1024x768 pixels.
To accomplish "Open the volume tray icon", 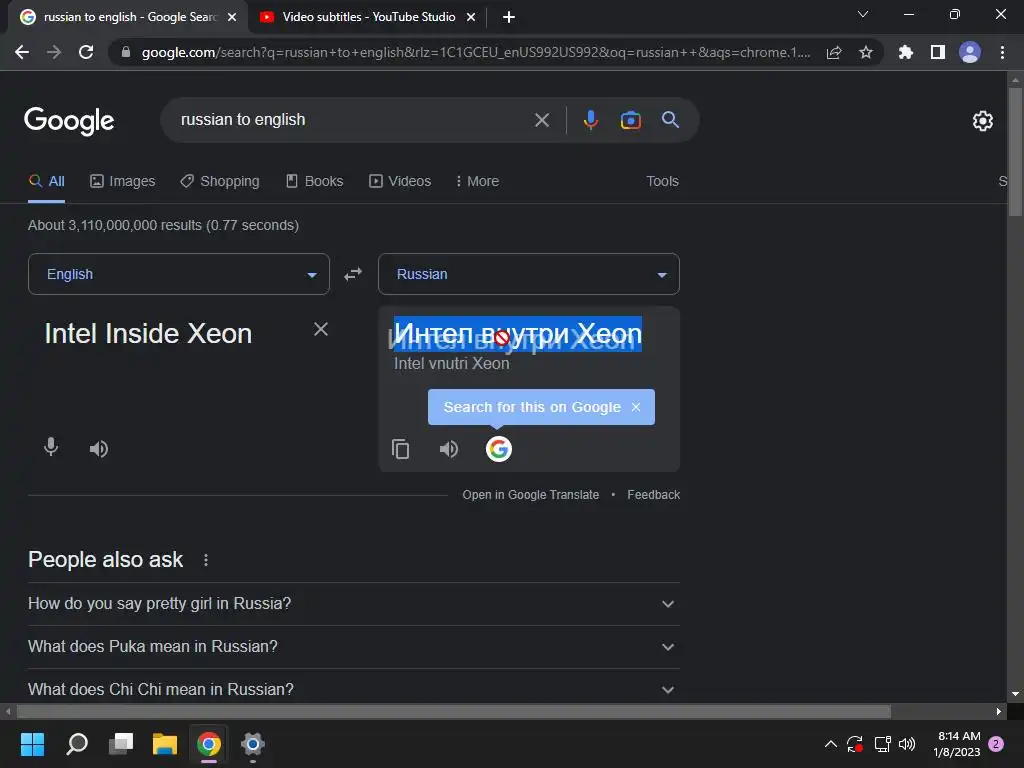I will tap(907, 744).
